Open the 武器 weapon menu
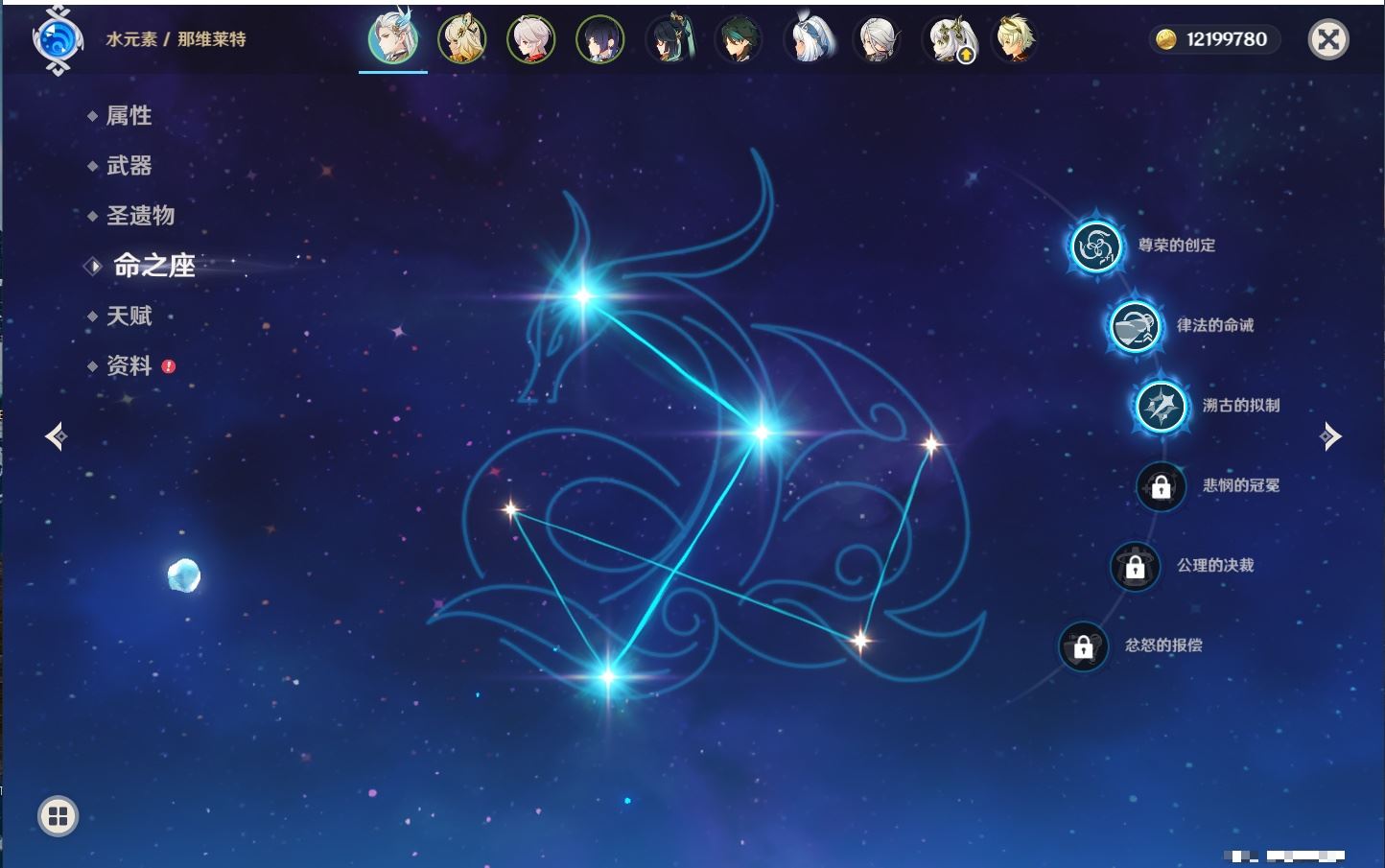This screenshot has width=1385, height=868. 129,166
